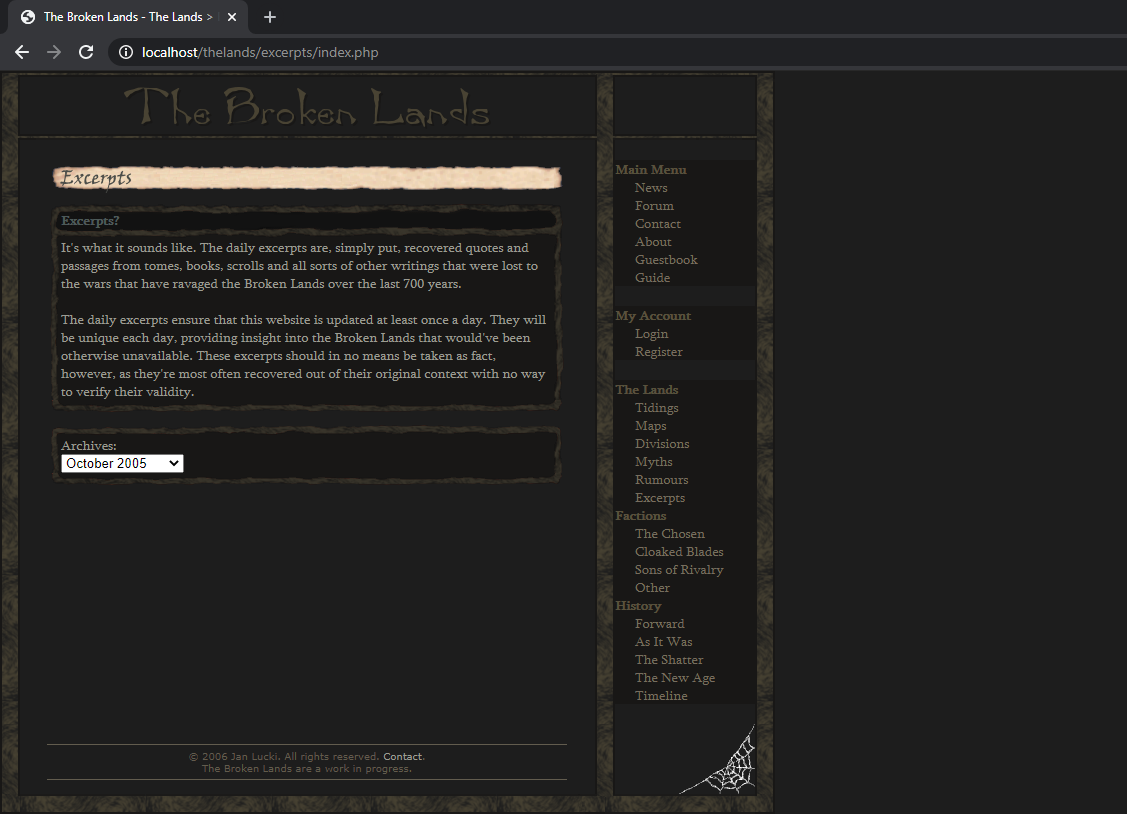Image resolution: width=1127 pixels, height=814 pixels.
Task: Open the Archives month dropdown
Action: pos(122,463)
